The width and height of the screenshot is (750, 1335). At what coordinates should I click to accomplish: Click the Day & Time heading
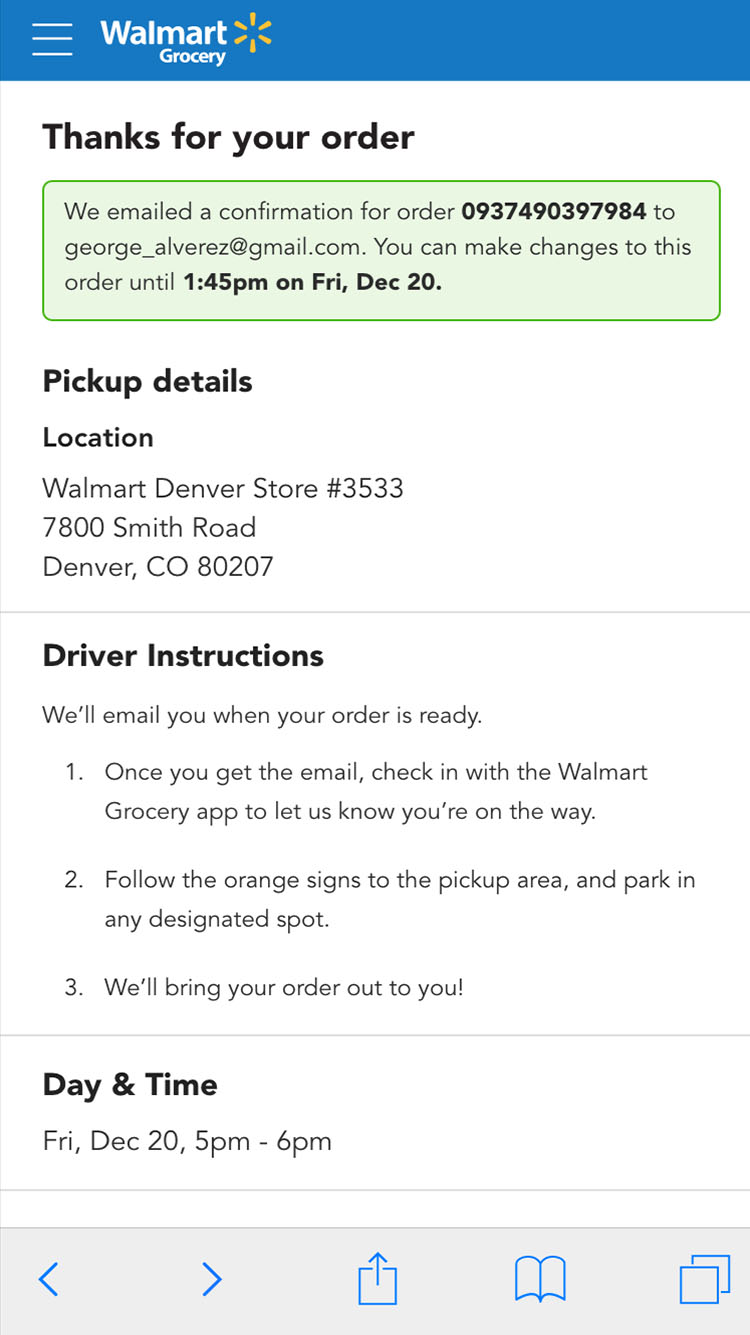click(x=130, y=1085)
